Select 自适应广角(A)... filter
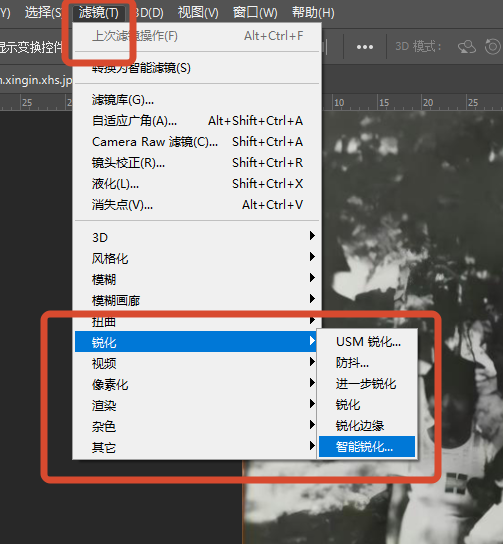 pos(197,121)
